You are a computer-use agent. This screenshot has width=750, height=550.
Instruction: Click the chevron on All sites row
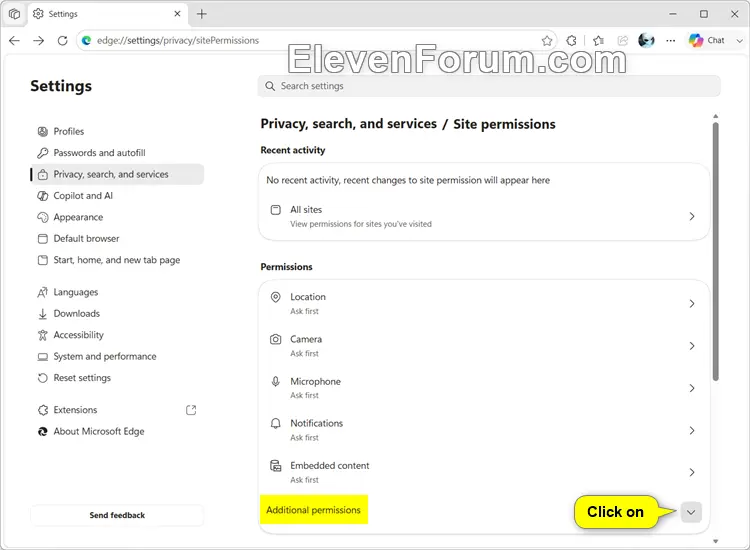(x=692, y=216)
